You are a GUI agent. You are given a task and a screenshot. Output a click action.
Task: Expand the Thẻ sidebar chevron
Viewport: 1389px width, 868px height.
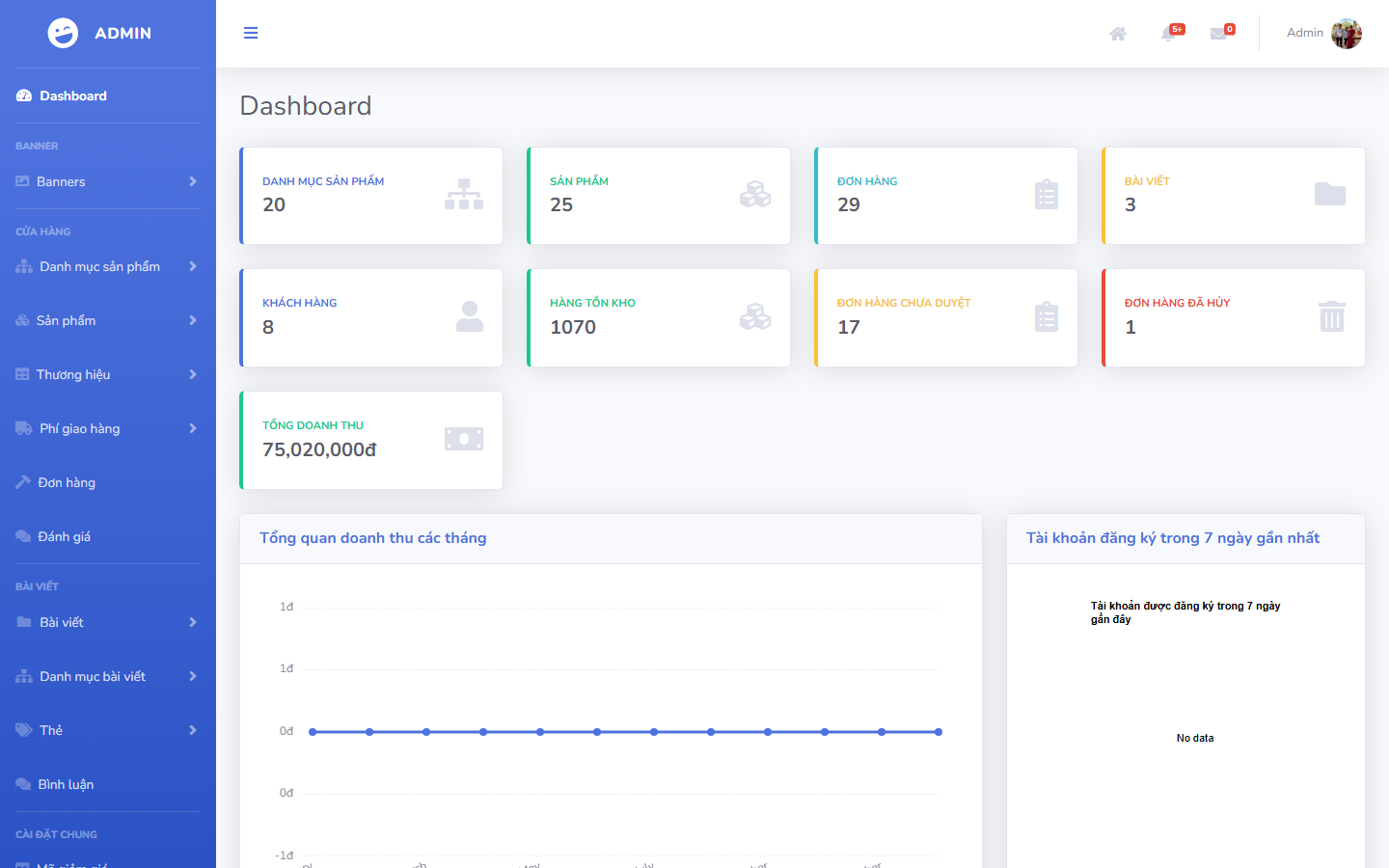pos(193,730)
